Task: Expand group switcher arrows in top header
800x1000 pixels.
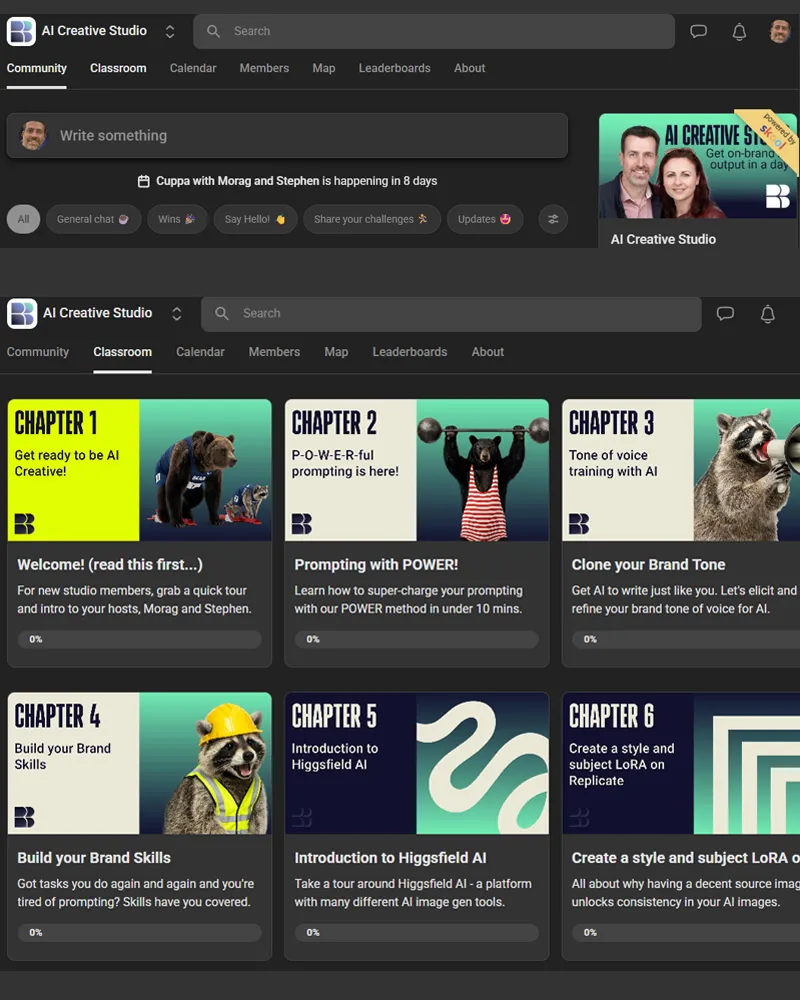Action: coord(170,31)
